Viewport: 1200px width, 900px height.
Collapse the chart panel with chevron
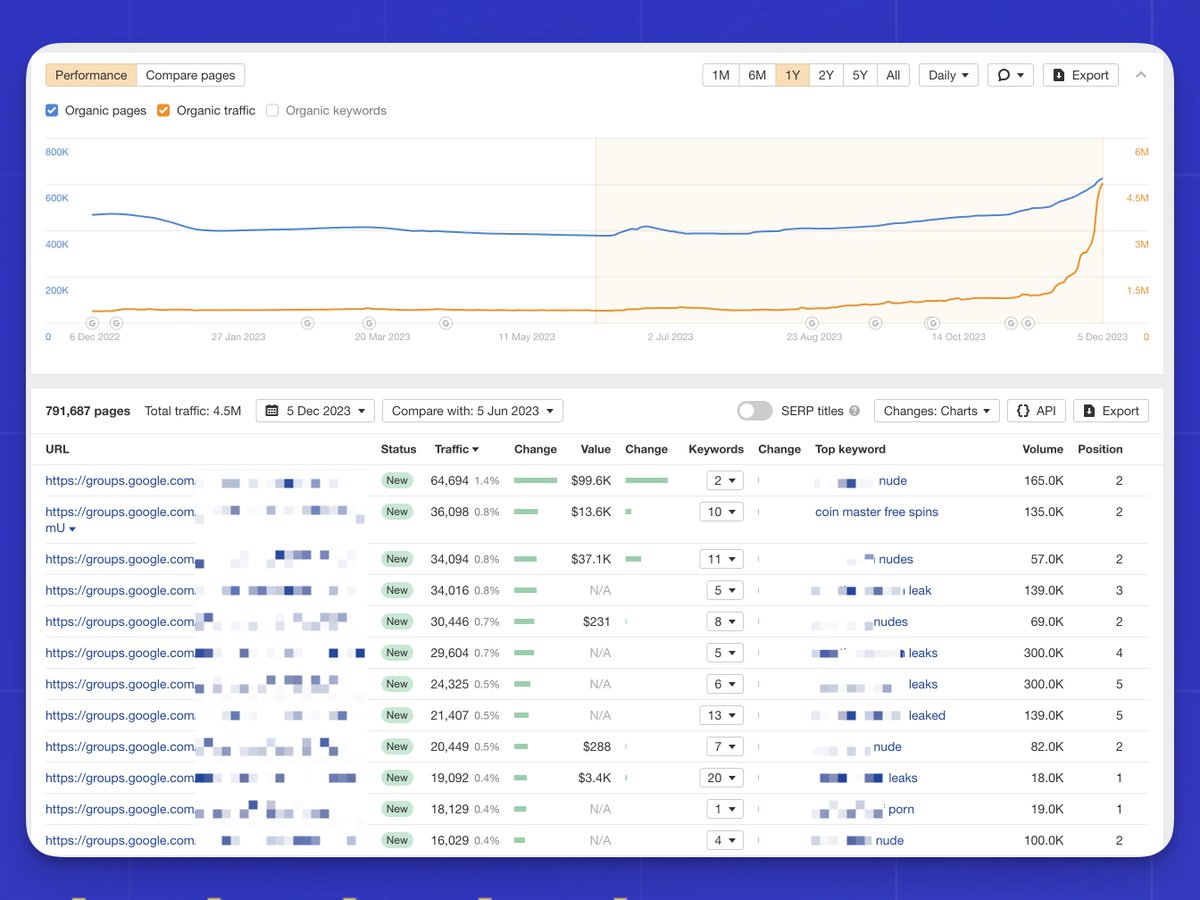[1141, 75]
